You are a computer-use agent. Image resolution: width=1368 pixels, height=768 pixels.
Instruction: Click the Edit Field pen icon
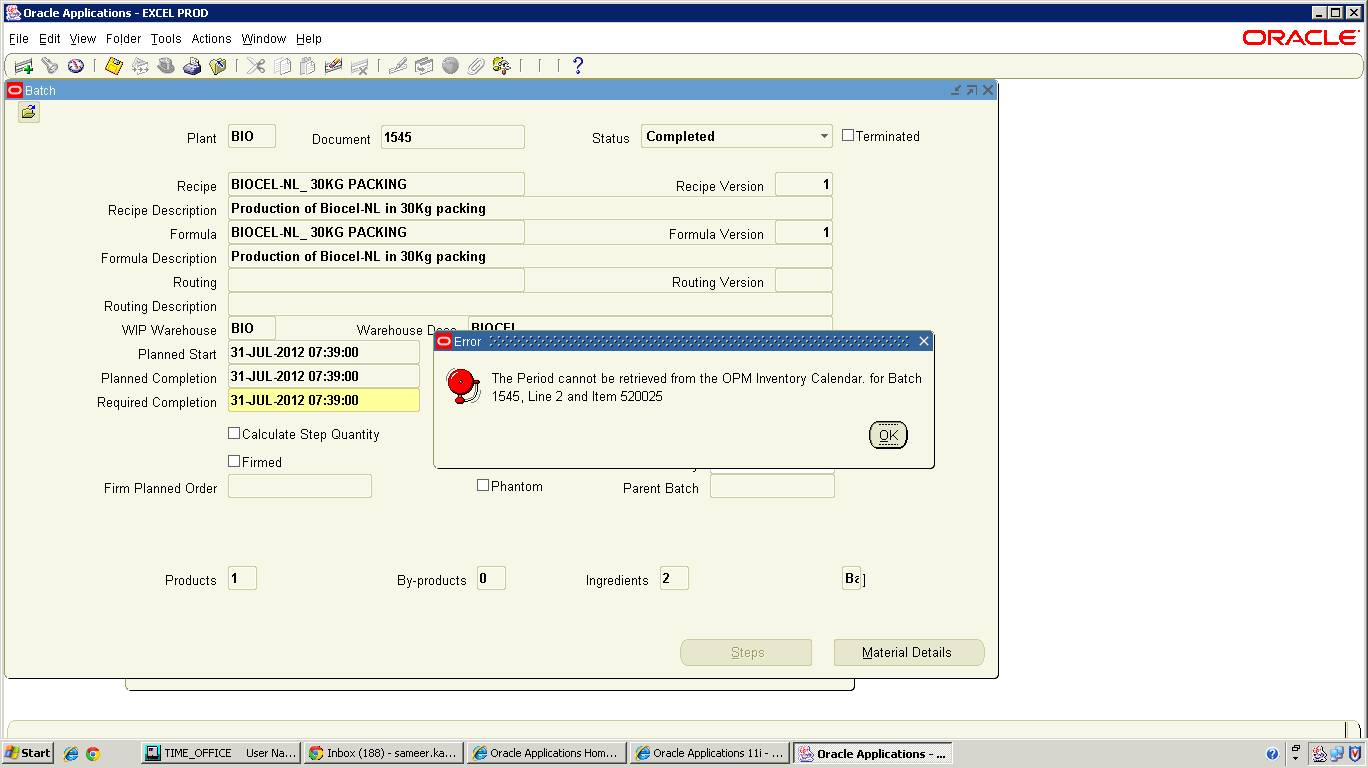pos(397,66)
